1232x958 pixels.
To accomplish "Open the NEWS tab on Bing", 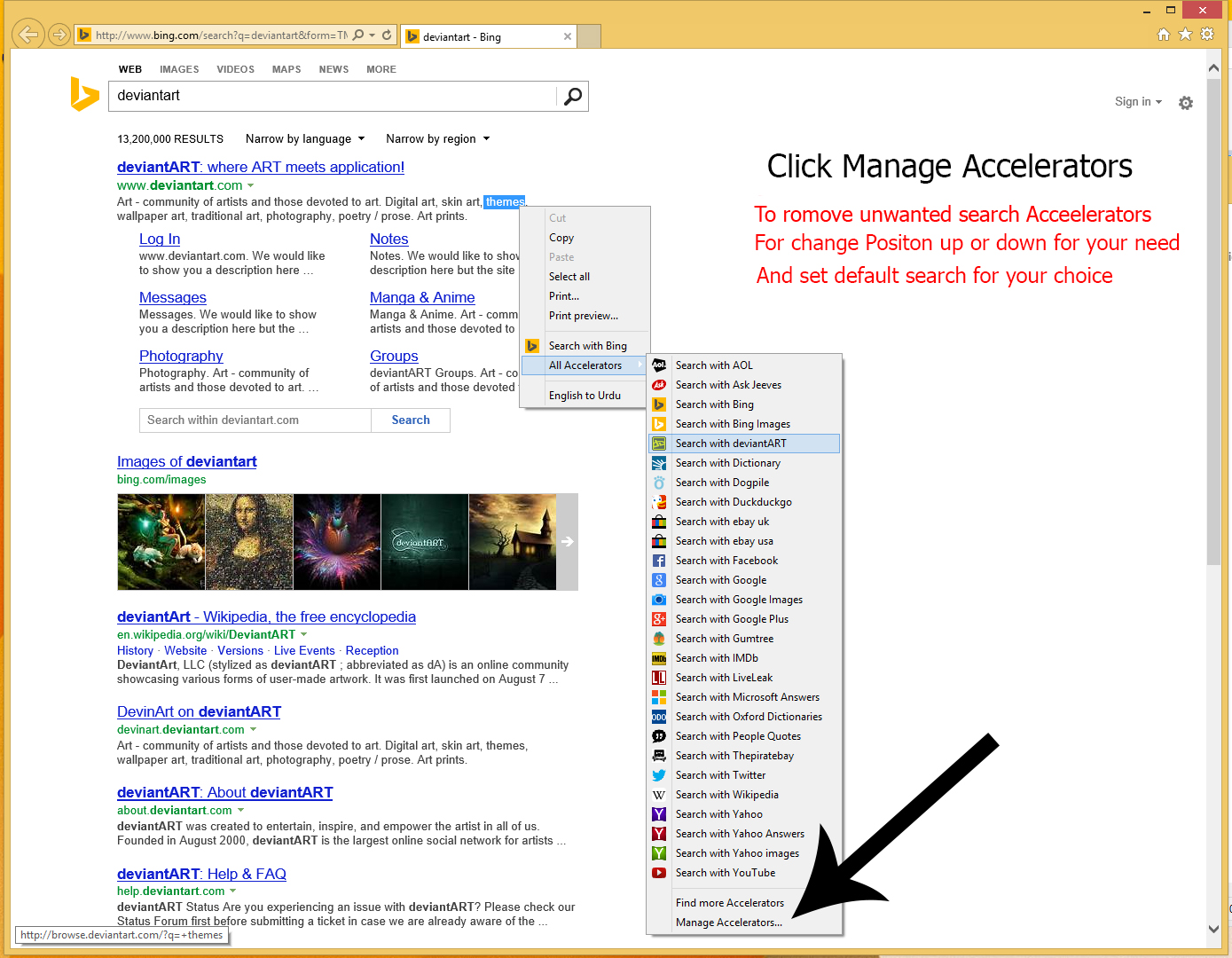I will click(x=334, y=69).
